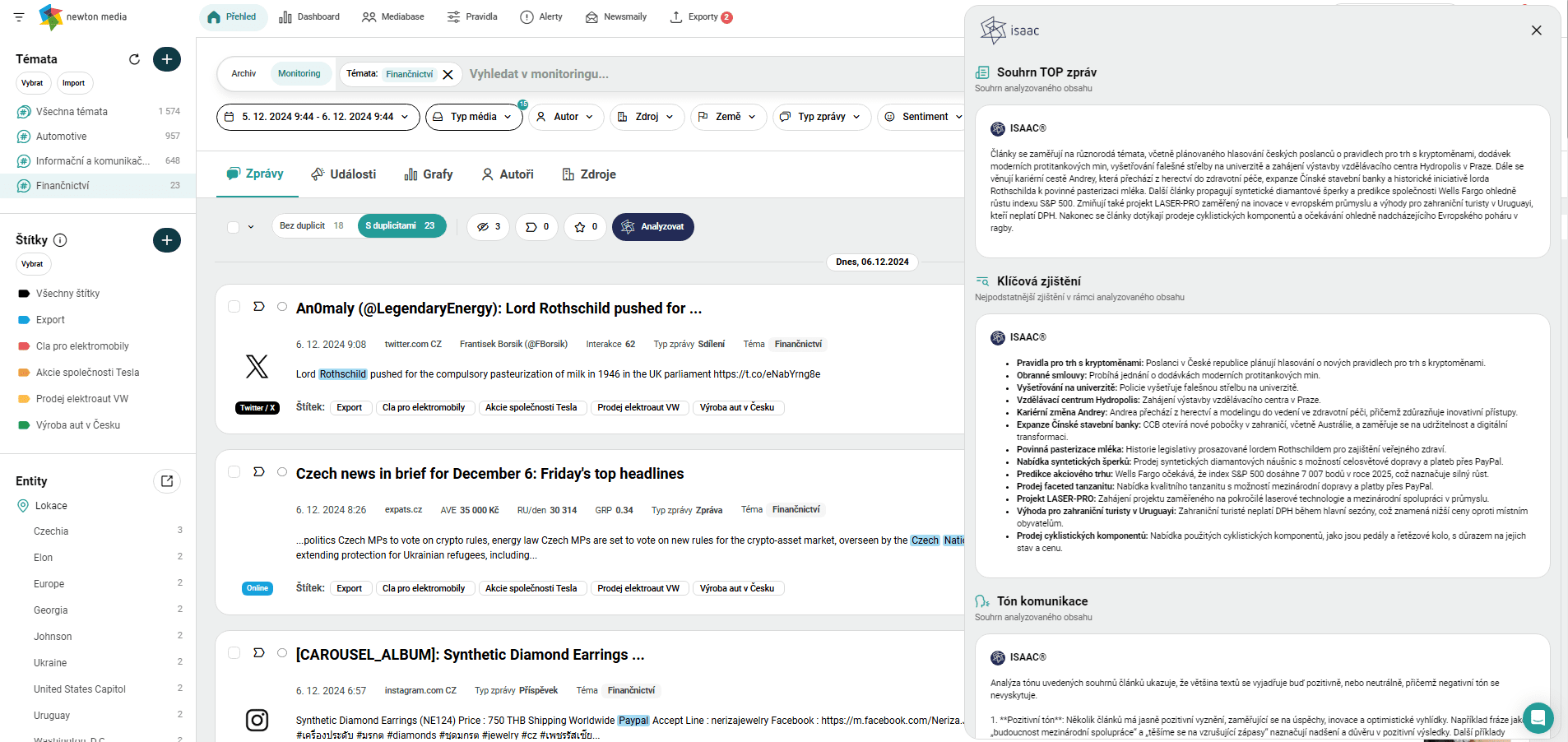Add a new topic with plus button

coord(167,59)
